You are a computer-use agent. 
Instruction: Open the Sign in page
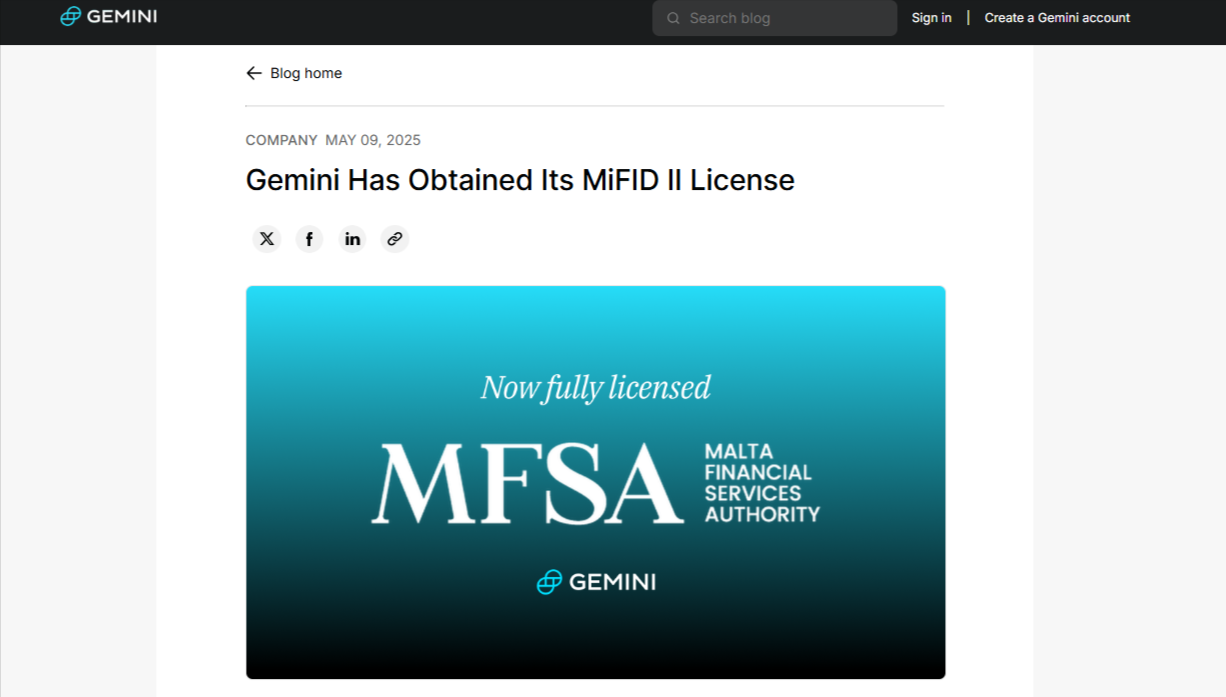(931, 18)
